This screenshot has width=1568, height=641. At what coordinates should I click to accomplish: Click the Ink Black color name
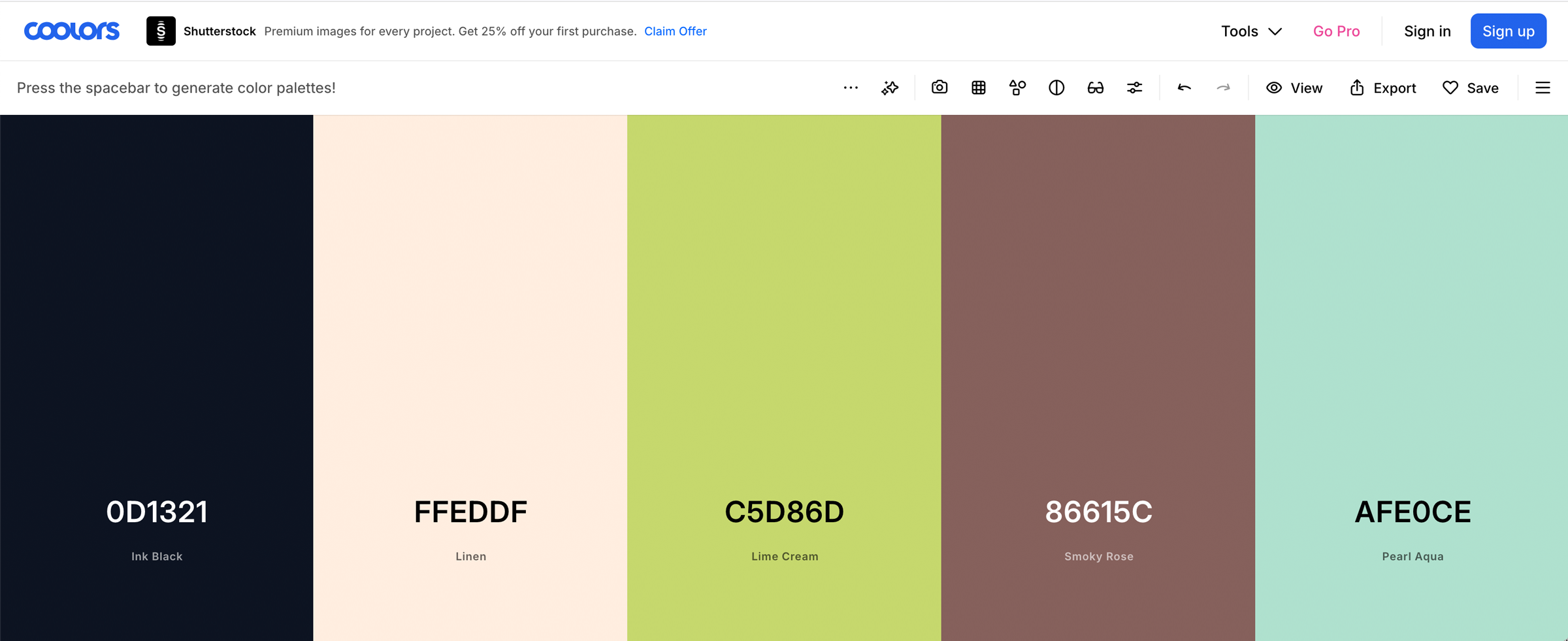click(x=157, y=556)
